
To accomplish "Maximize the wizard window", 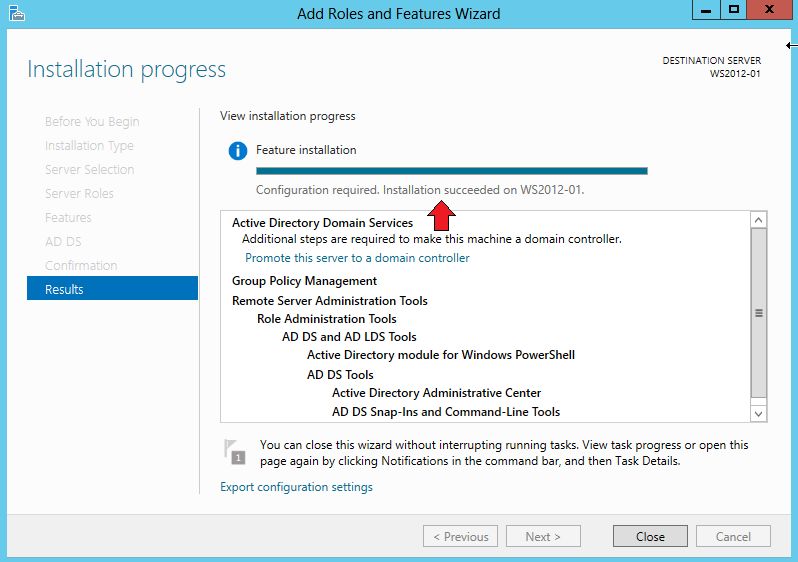I will [x=733, y=10].
